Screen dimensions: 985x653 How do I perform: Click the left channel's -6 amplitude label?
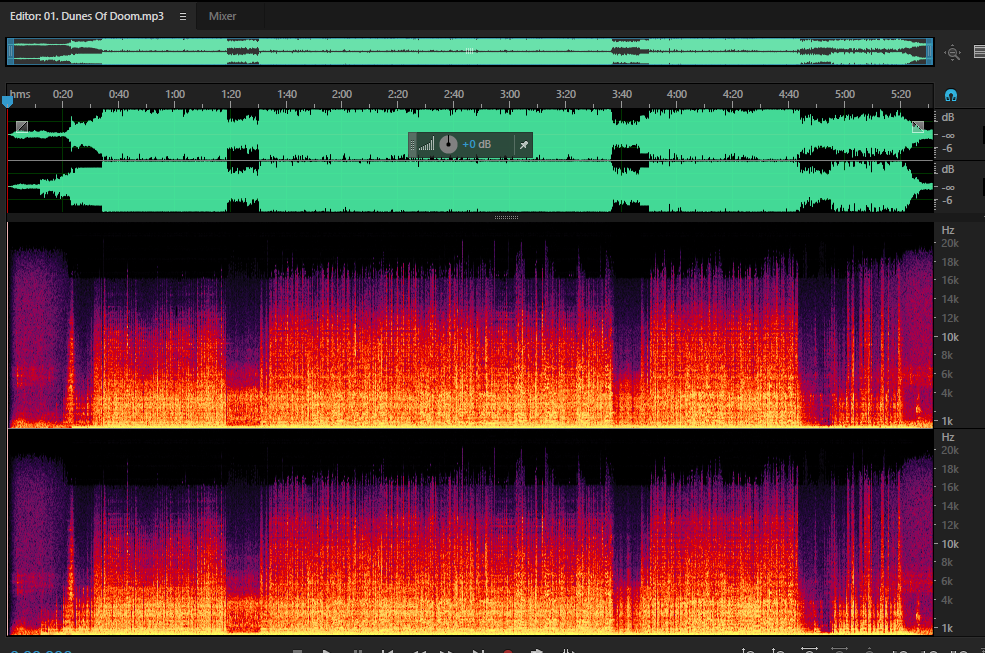pos(948,149)
